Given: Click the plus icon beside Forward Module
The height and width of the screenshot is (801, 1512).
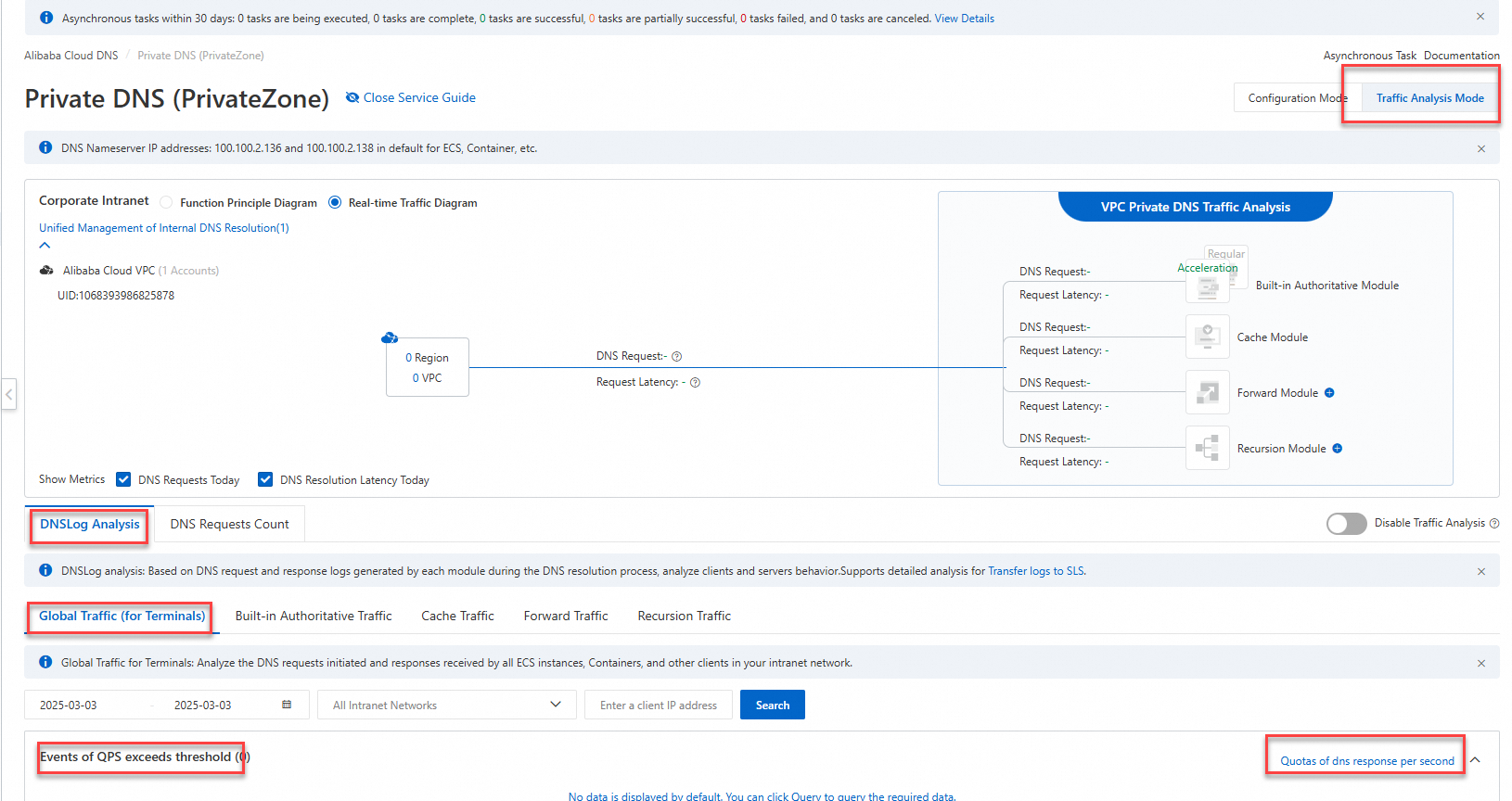Looking at the screenshot, I should coord(1329,393).
